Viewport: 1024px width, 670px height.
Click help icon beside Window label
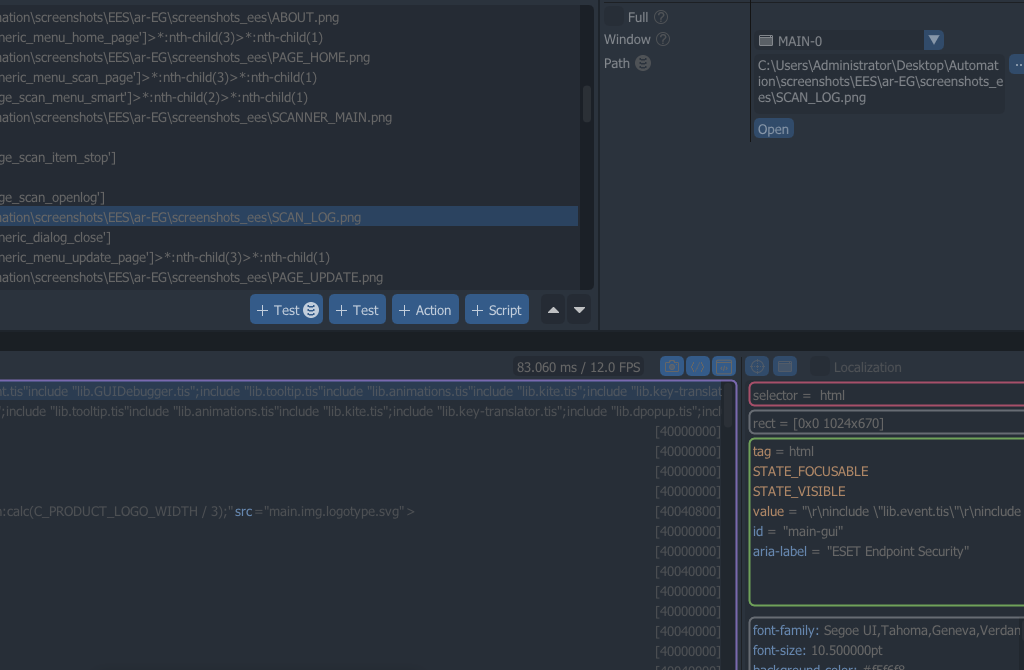tap(663, 40)
